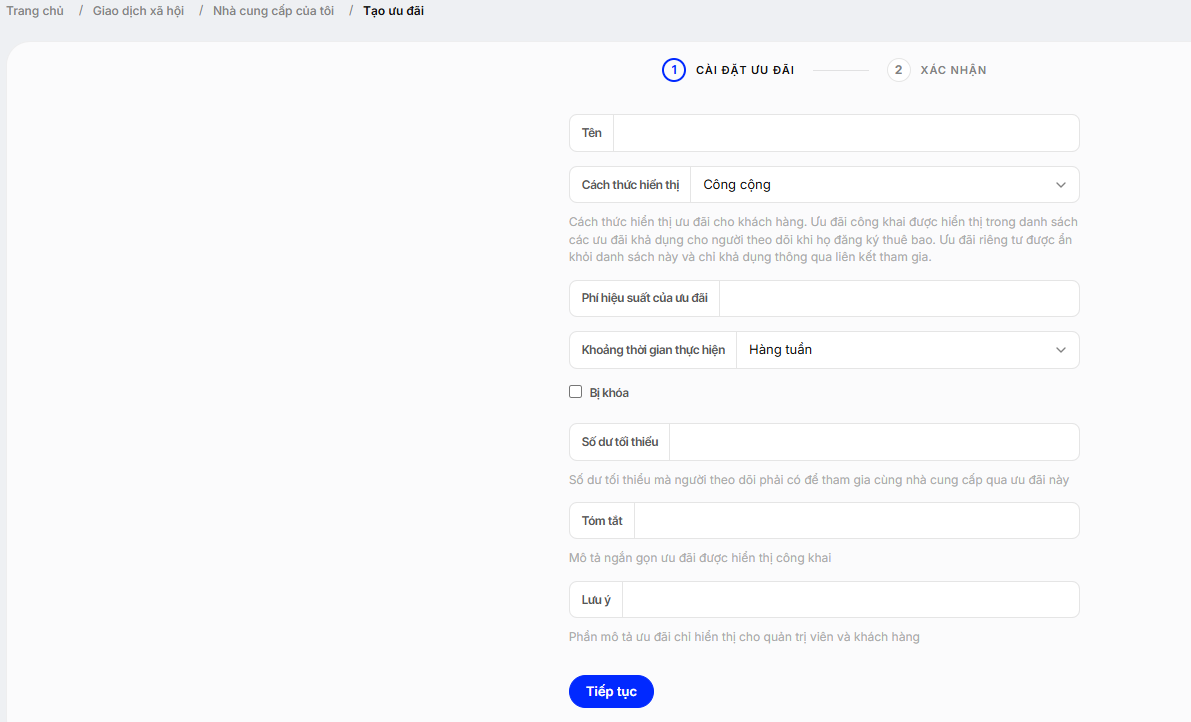Click step 2 circle icon
The width and height of the screenshot is (1191, 722).
click(x=898, y=70)
